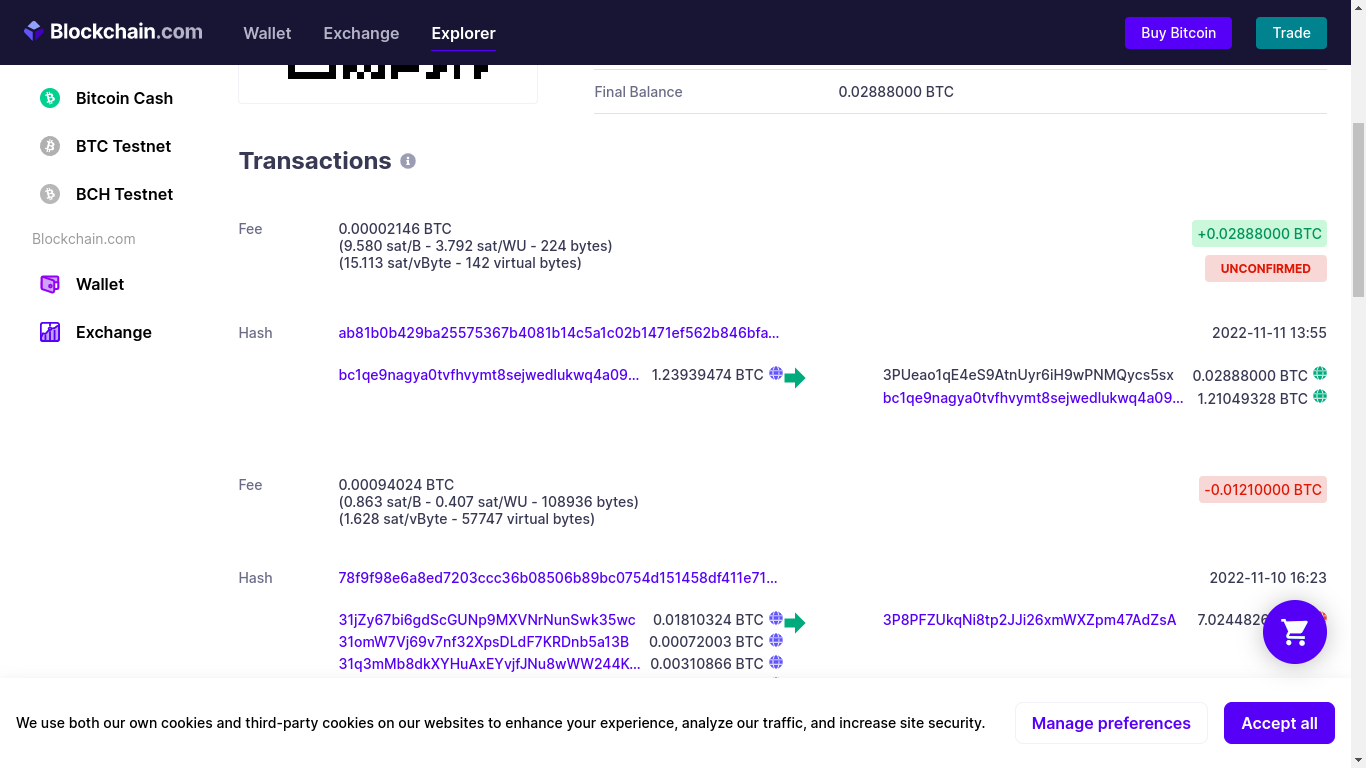Open address 3P8PFZUkqNi8tp2JJi26xmWXZpm47AdZsA
This screenshot has width=1366, height=768.
tap(1029, 620)
